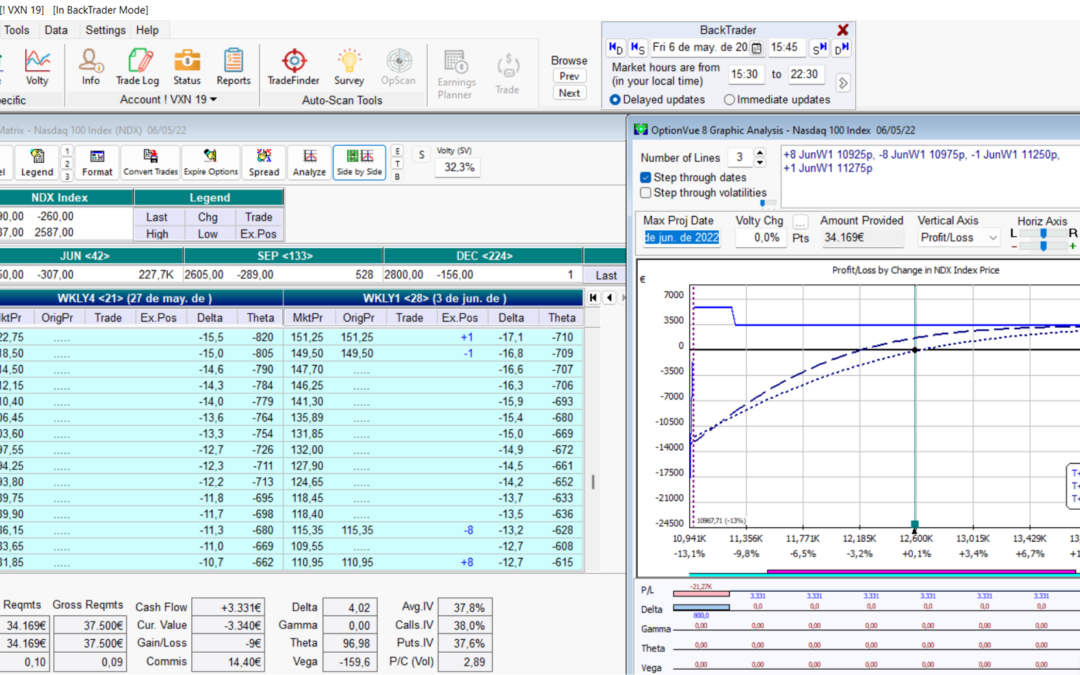Click the Volty Chg ellipsis button
Screen dimensions: 1080x675
pos(800,222)
